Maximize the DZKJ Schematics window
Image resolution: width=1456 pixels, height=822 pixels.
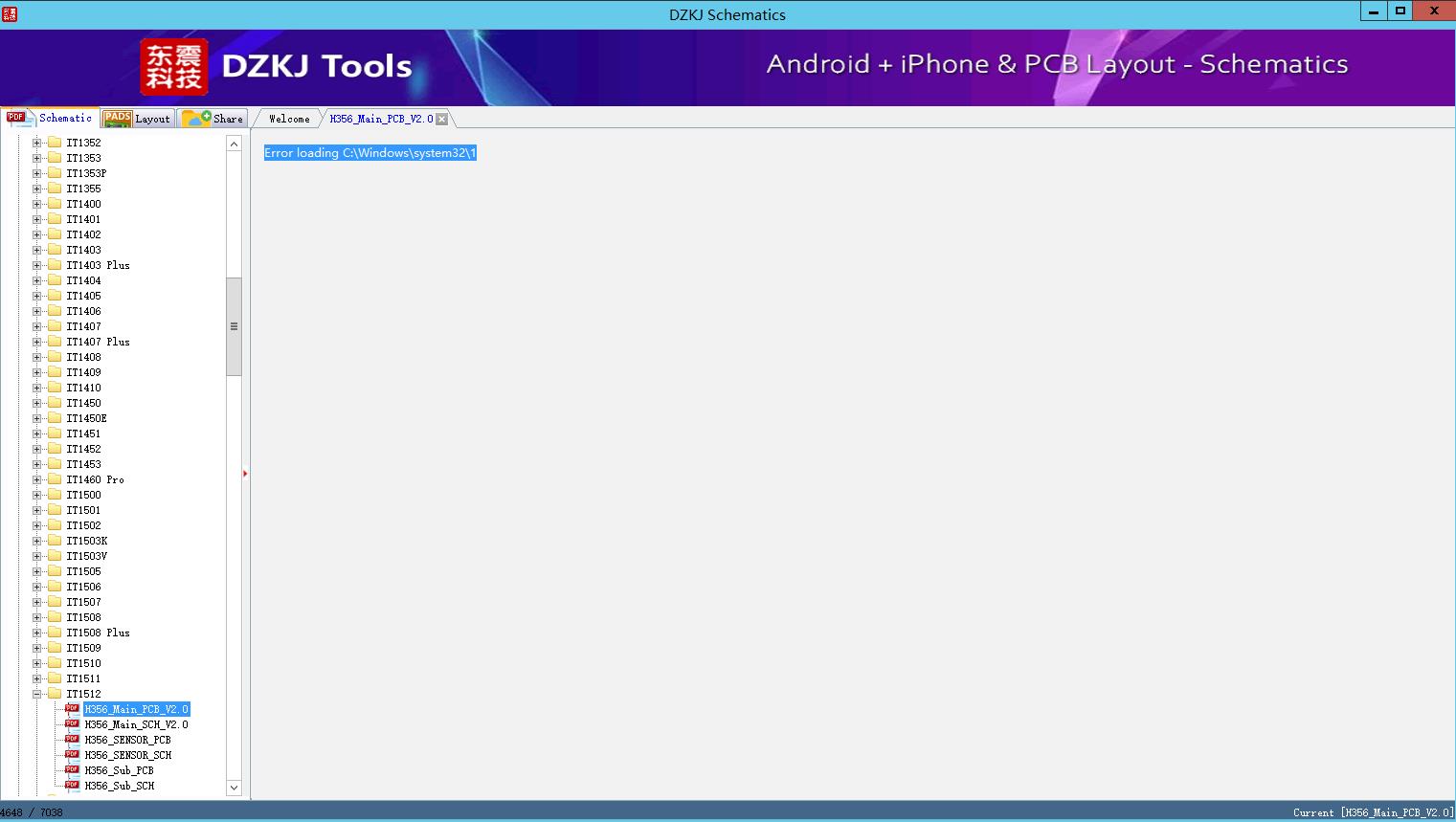click(x=1400, y=11)
